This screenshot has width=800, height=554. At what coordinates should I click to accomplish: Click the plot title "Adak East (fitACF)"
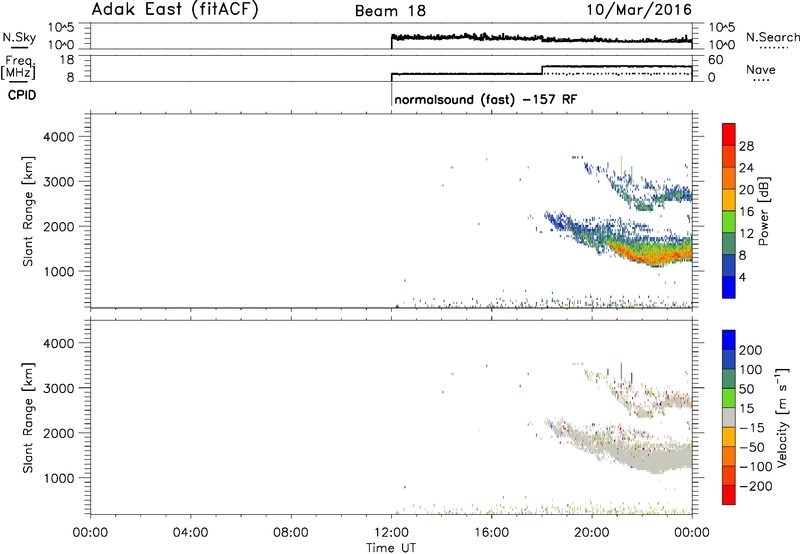coord(174,9)
